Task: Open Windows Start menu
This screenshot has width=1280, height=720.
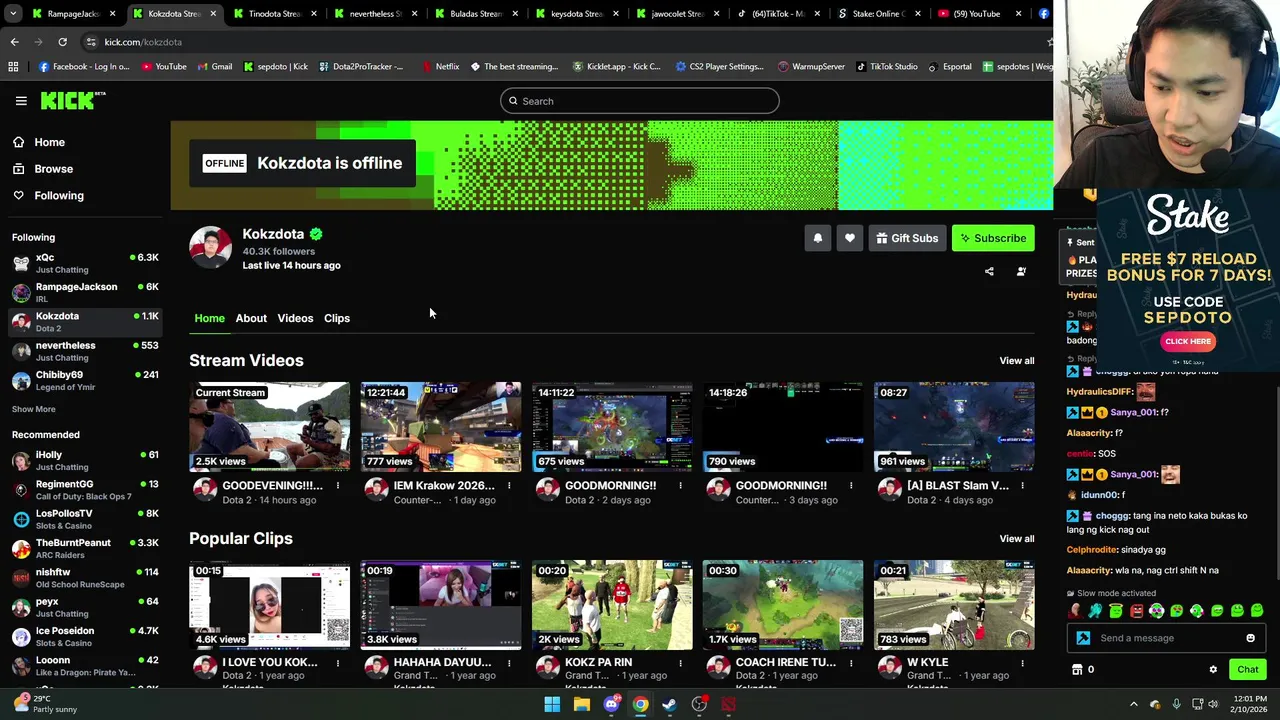Action: click(552, 704)
